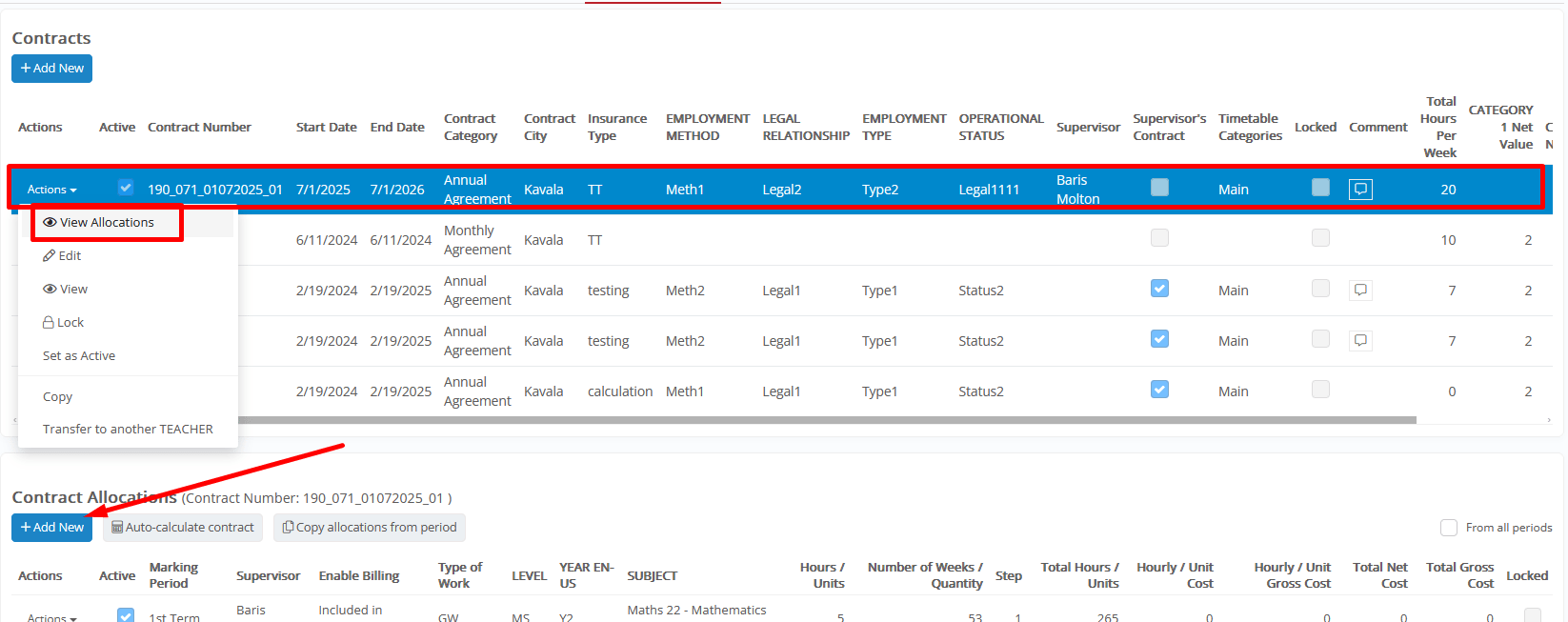1568x622 pixels.
Task: Click Copy allocations from period button
Action: point(370,527)
